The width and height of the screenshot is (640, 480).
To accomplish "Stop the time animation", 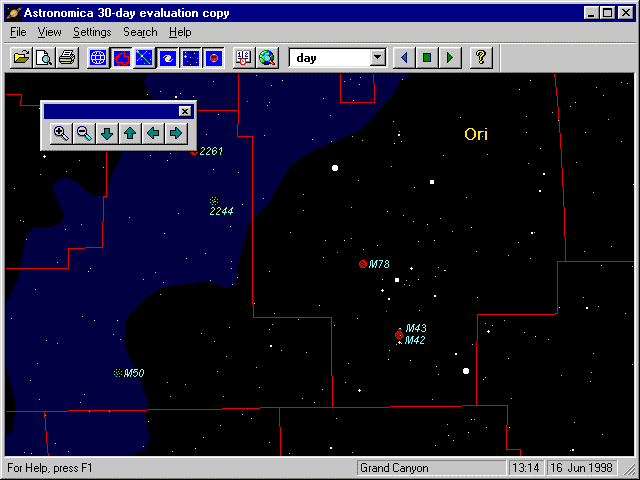I will 427,58.
